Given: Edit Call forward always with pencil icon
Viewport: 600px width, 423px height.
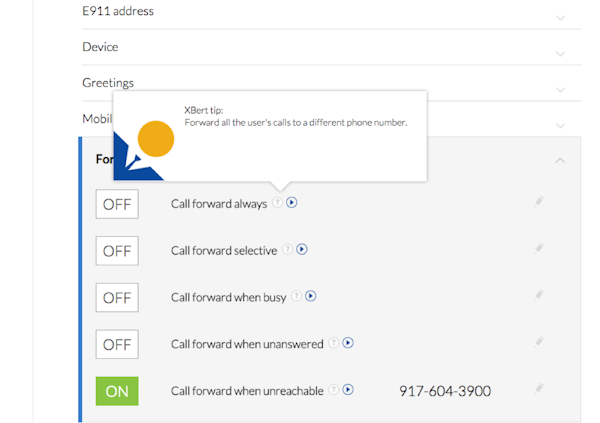Looking at the screenshot, I should point(539,201).
